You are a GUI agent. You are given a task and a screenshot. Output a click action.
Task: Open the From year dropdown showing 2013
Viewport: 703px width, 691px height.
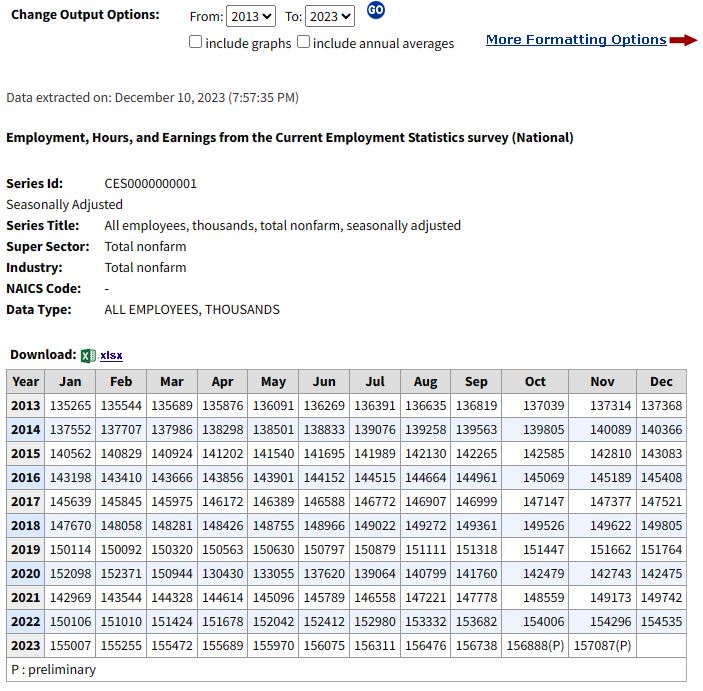(251, 17)
